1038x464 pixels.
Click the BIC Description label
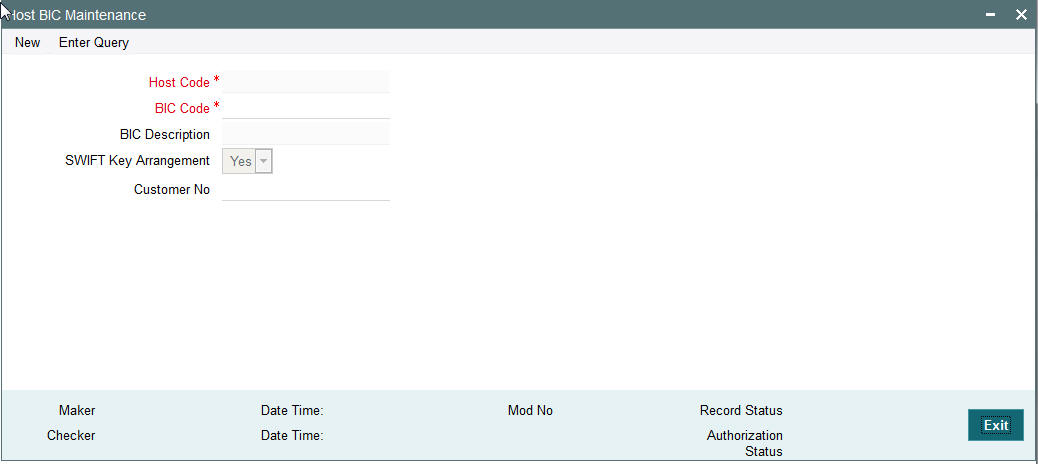coord(165,134)
